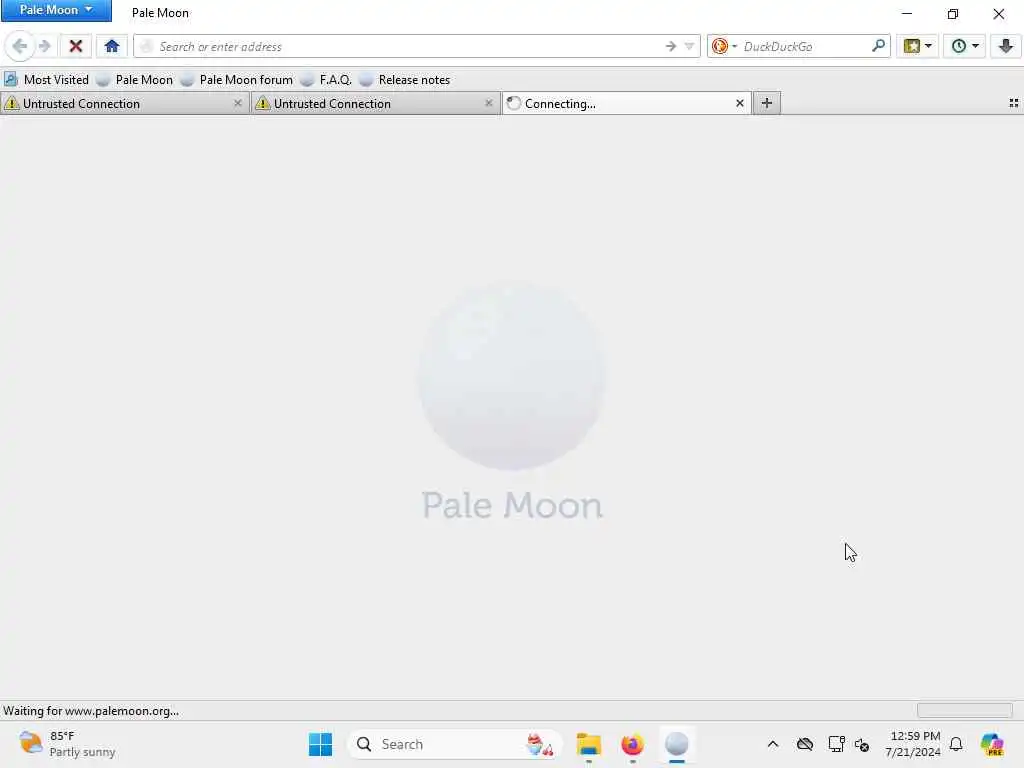The height and width of the screenshot is (768, 1024).
Task: Click the muted volume tray icon
Action: (x=862, y=744)
